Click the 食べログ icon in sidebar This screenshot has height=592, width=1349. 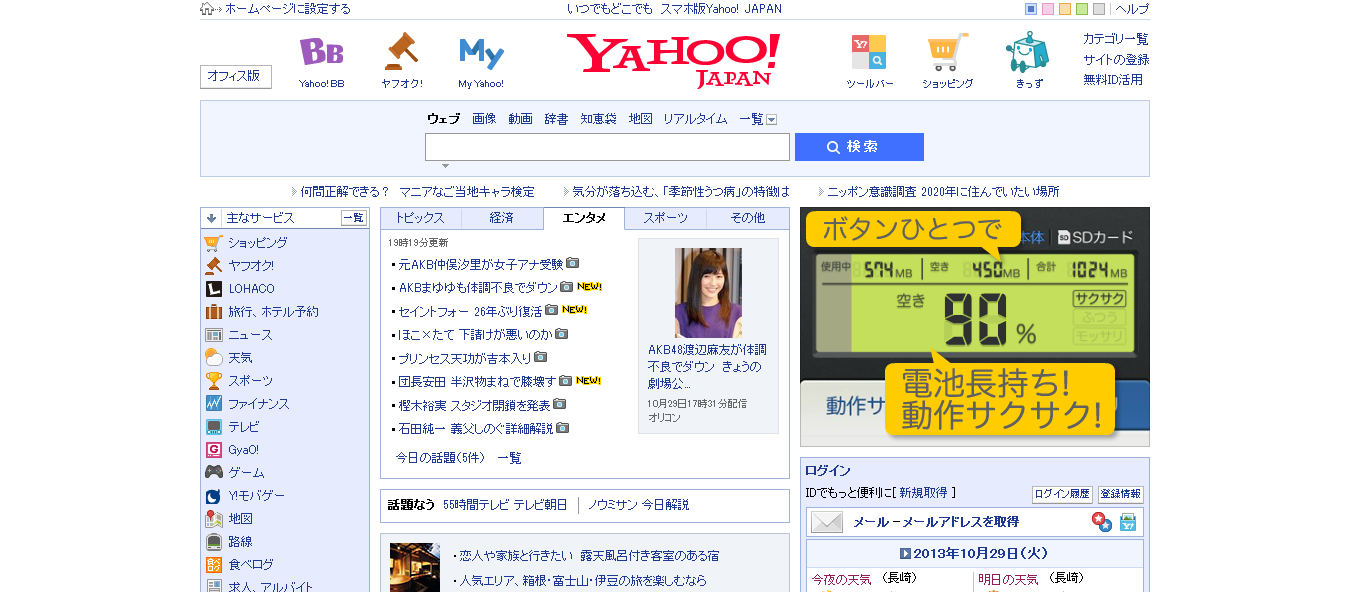(x=213, y=565)
